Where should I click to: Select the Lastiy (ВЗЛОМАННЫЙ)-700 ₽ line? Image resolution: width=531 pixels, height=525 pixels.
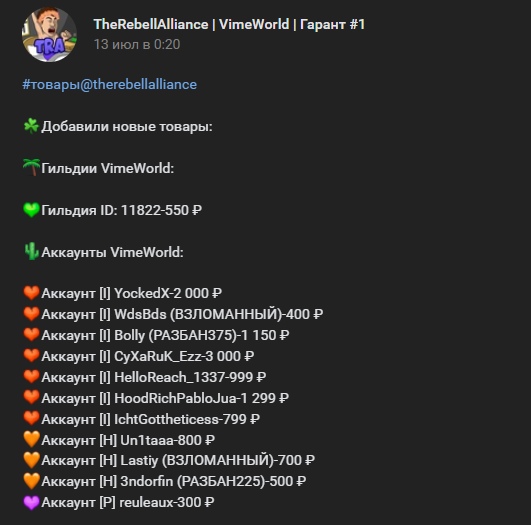169,460
